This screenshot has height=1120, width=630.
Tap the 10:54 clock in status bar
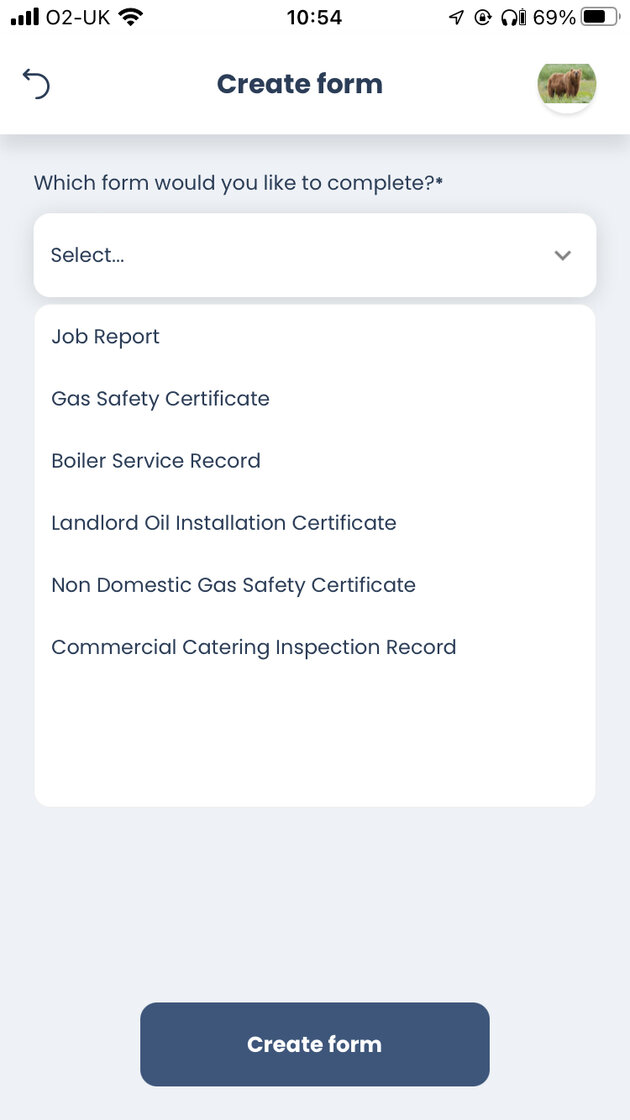(x=314, y=17)
